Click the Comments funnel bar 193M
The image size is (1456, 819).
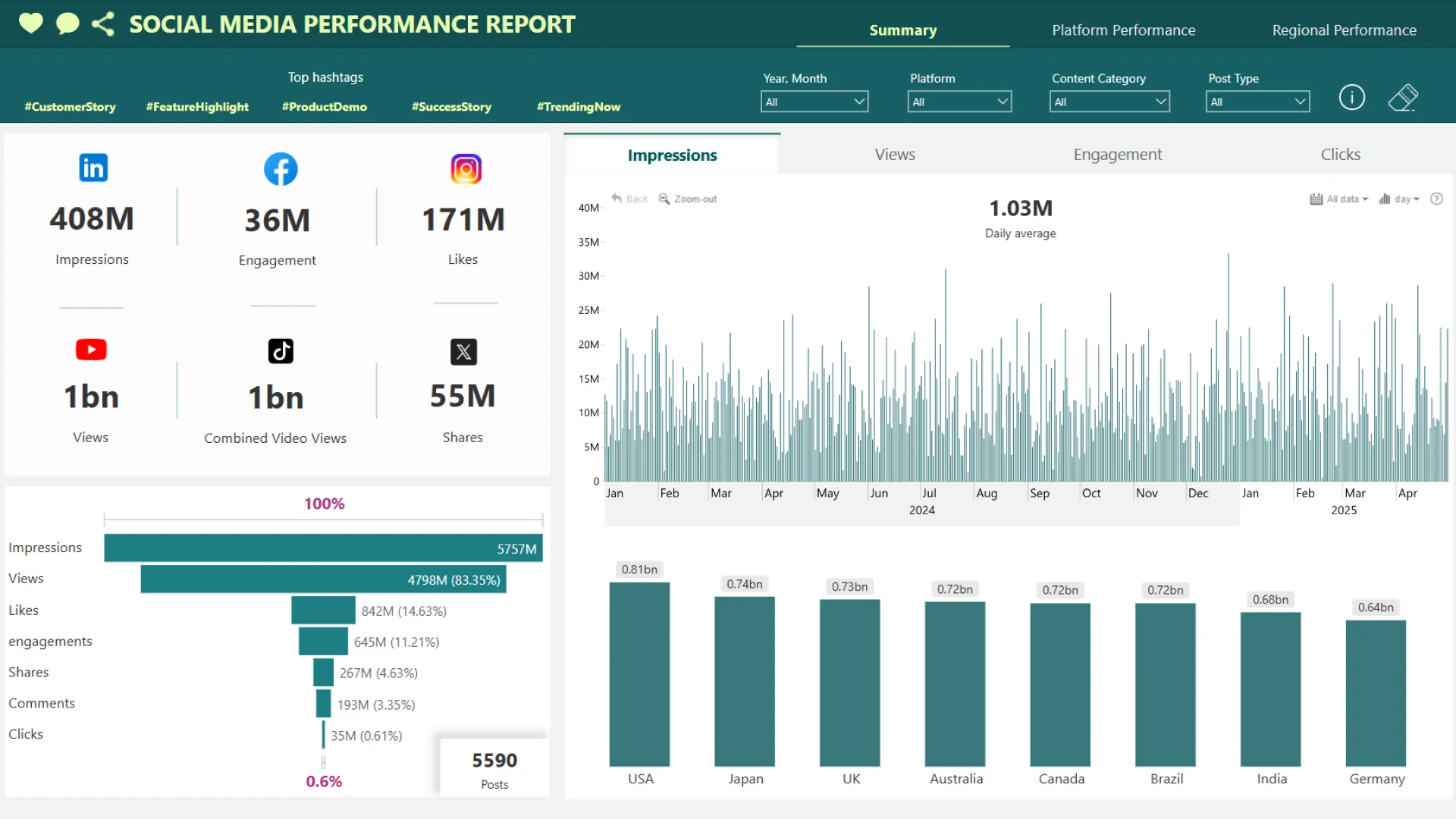pyautogui.click(x=323, y=704)
